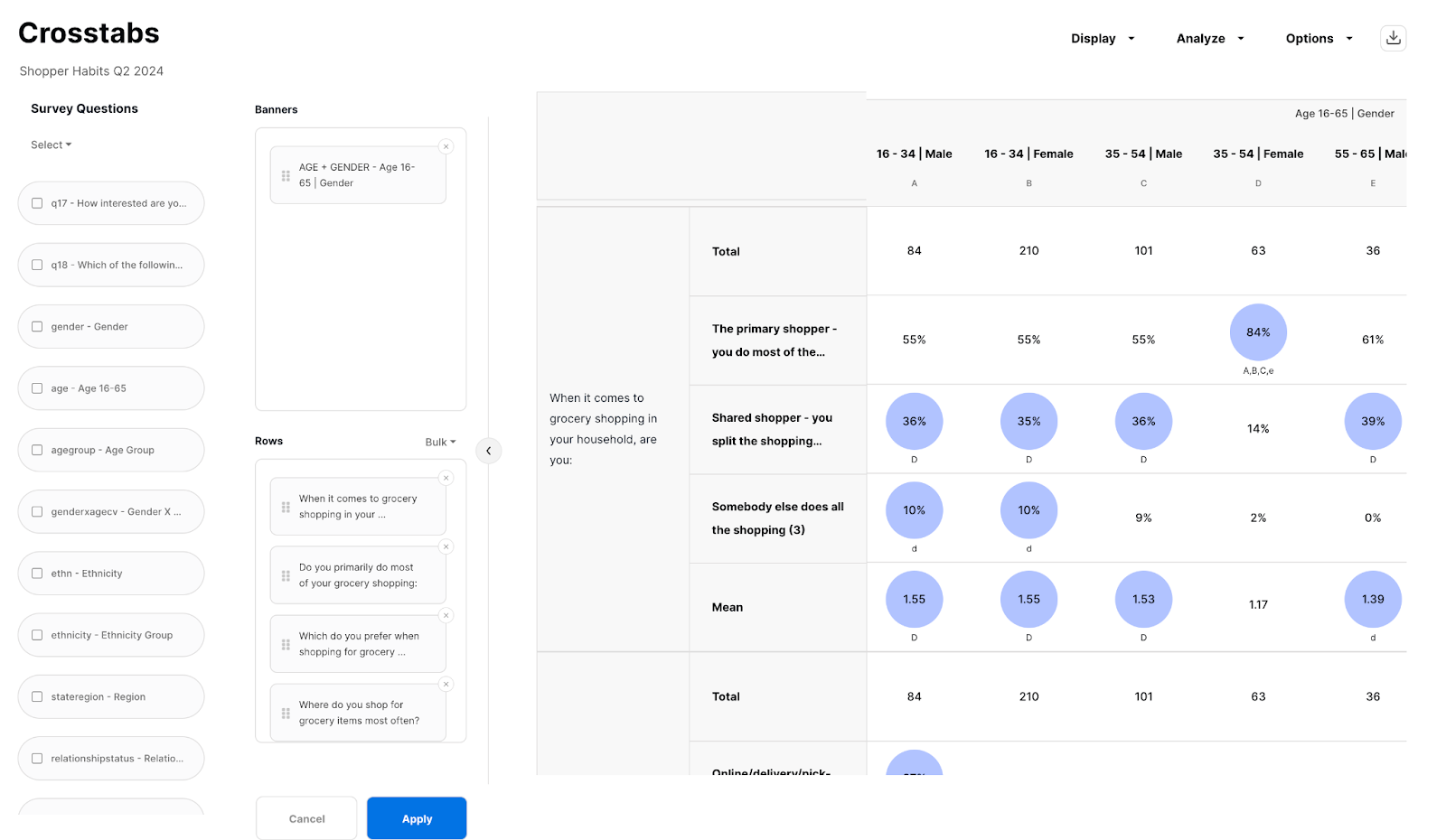Click the Apply button
Viewport: 1446px width, 840px height.
tap(417, 818)
